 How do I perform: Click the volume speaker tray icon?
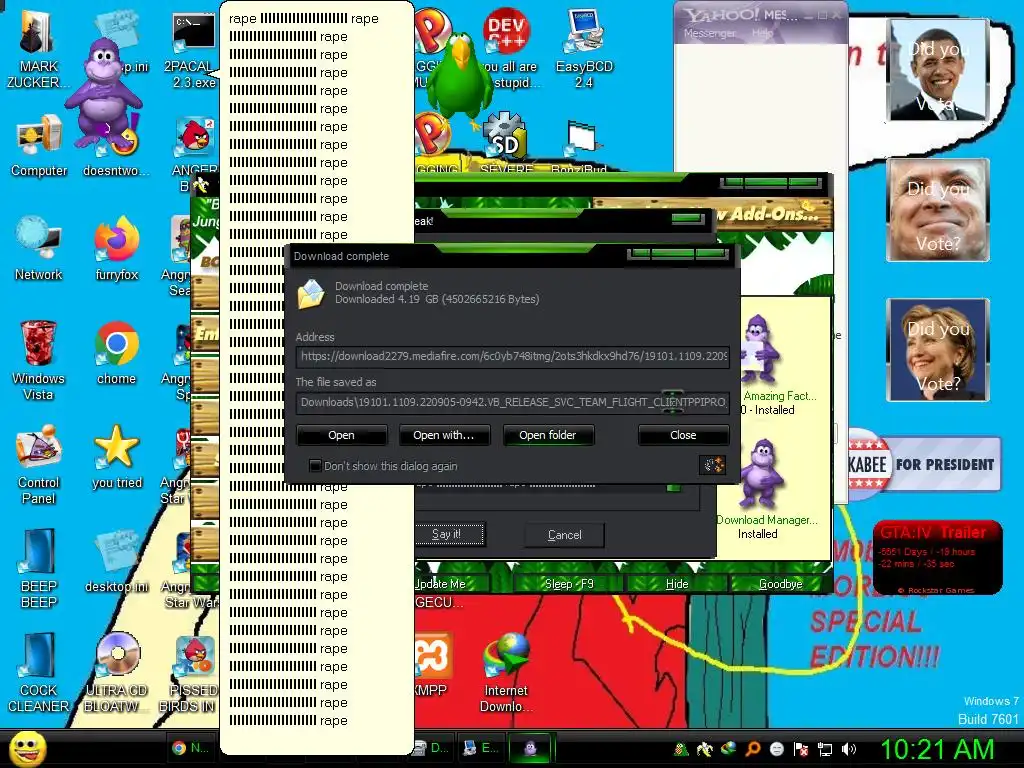point(848,749)
